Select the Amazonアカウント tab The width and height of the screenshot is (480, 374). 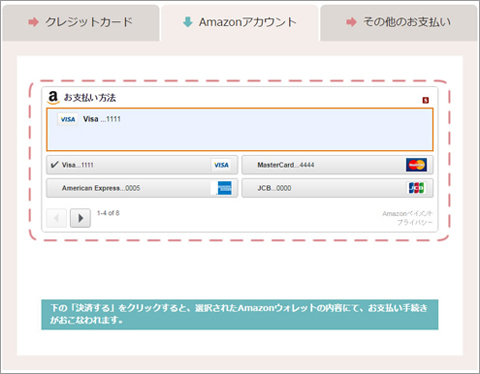[240, 23]
